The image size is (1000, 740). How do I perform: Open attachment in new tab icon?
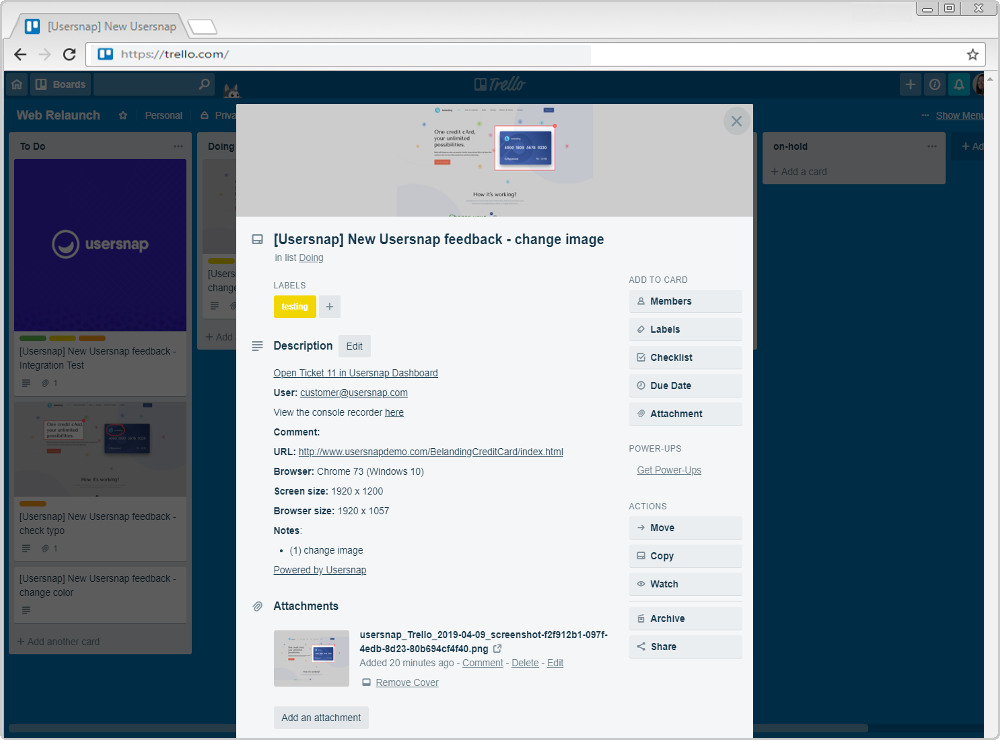pos(497,649)
